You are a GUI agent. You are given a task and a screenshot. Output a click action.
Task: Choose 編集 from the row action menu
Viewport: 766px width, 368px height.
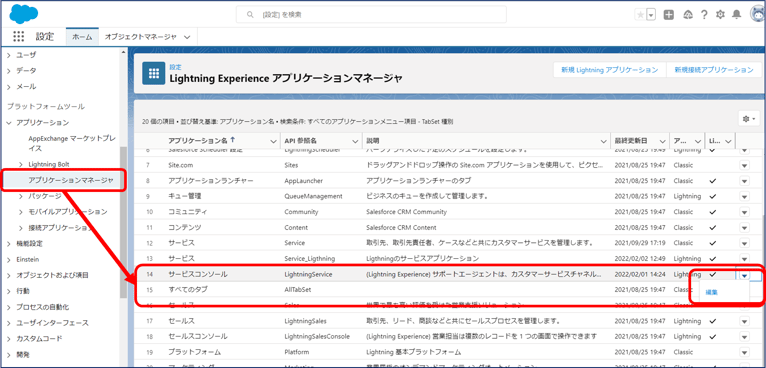click(711, 292)
